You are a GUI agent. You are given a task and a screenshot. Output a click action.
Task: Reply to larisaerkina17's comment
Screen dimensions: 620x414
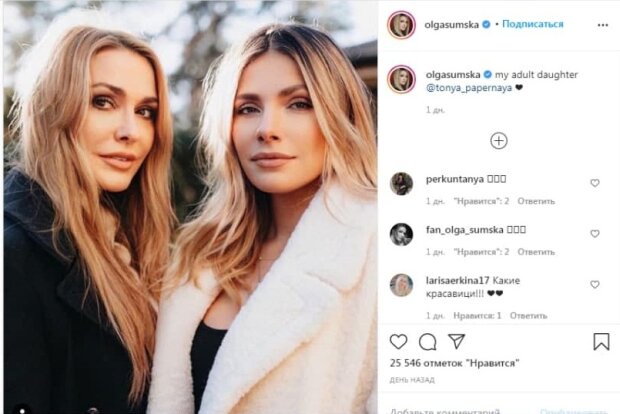528,316
